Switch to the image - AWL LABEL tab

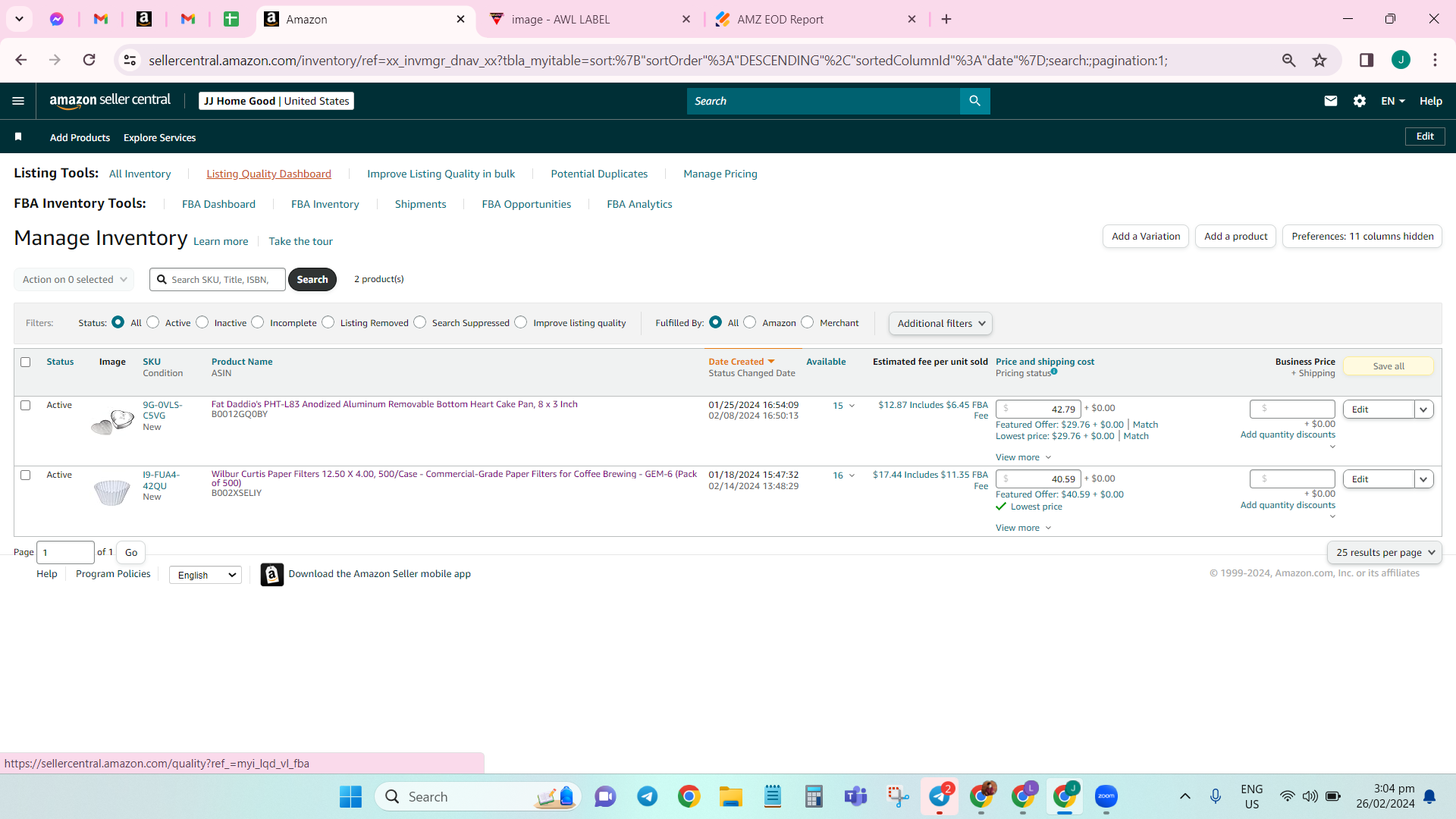click(591, 19)
